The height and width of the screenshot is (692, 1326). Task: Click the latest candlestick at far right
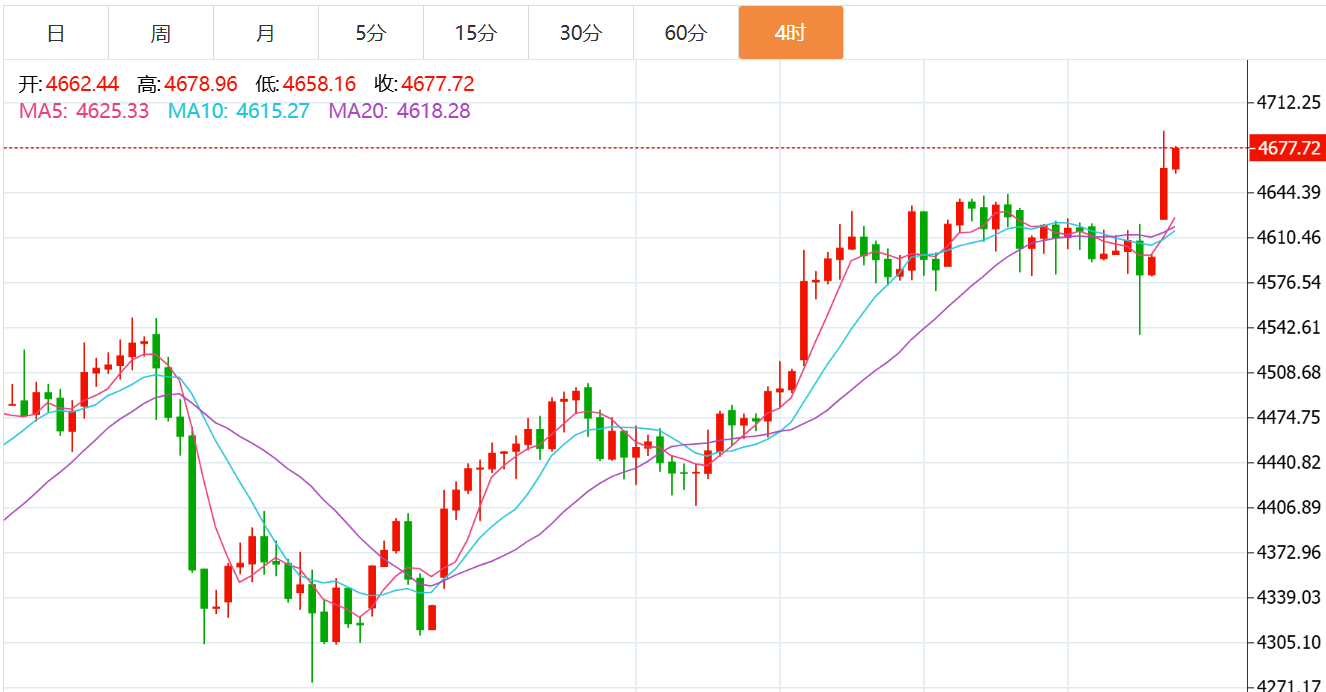1176,158
